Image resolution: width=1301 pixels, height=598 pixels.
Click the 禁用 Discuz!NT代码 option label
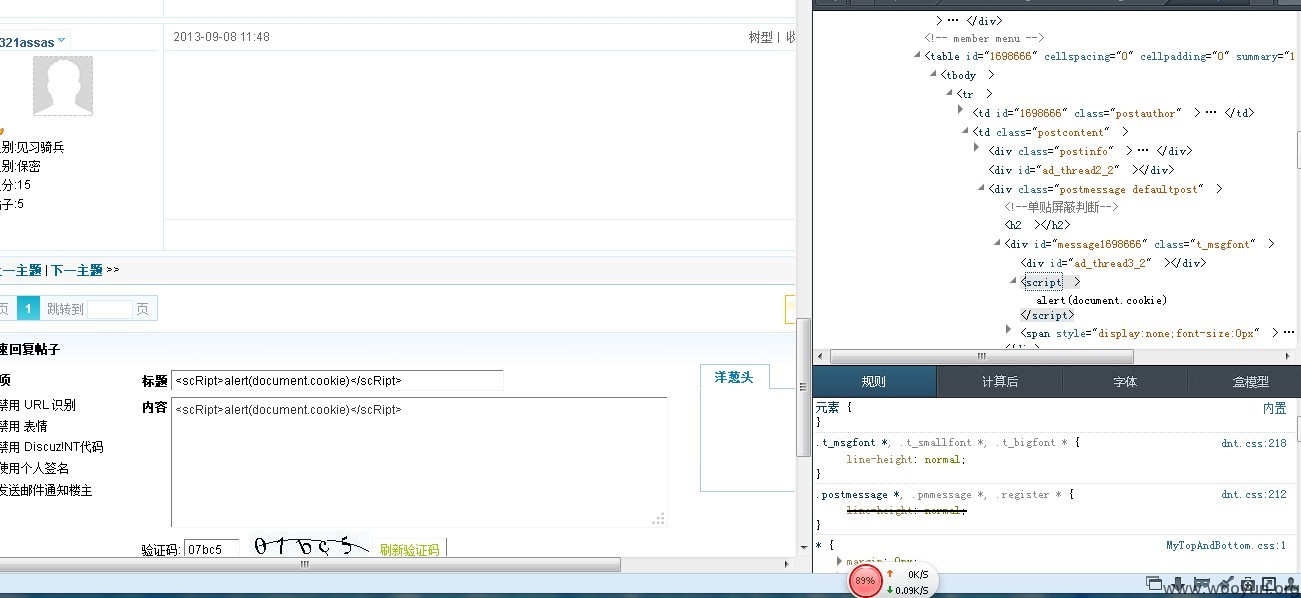pos(51,447)
